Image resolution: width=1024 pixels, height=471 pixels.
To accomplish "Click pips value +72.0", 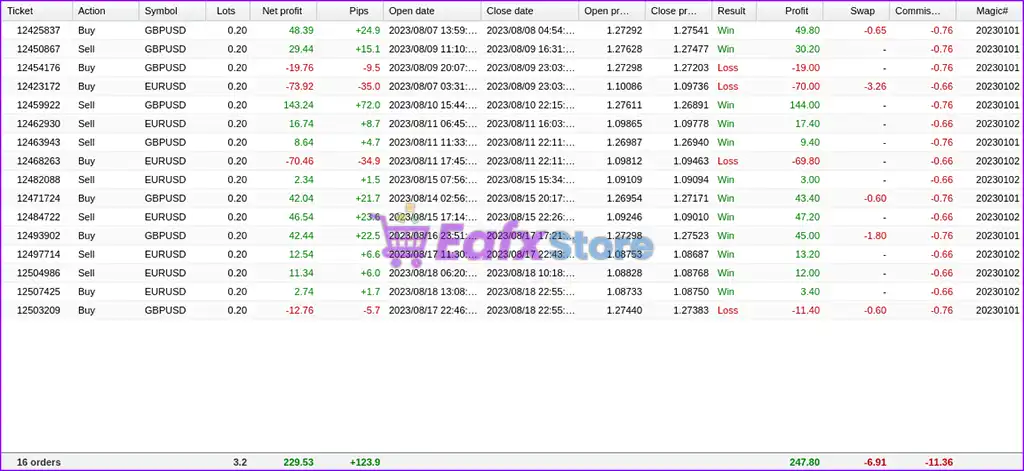I will [x=368, y=105].
